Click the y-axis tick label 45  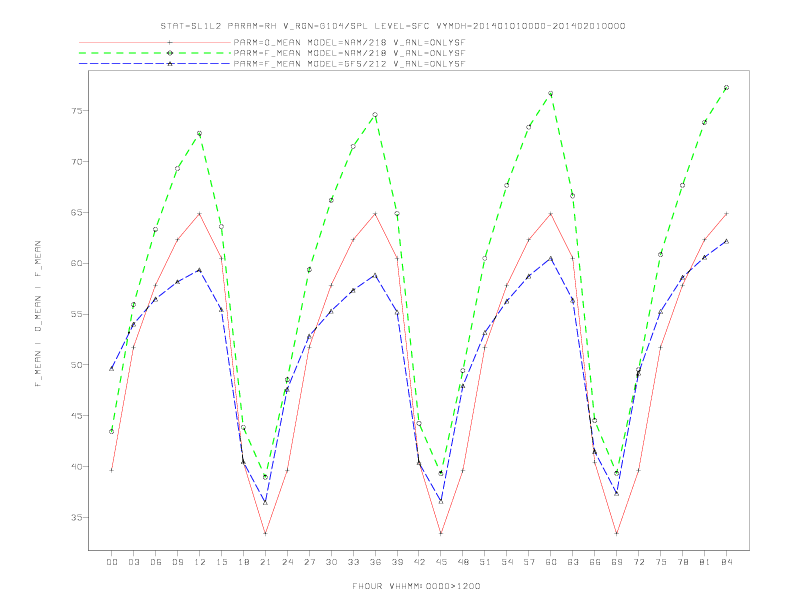[x=77, y=416]
